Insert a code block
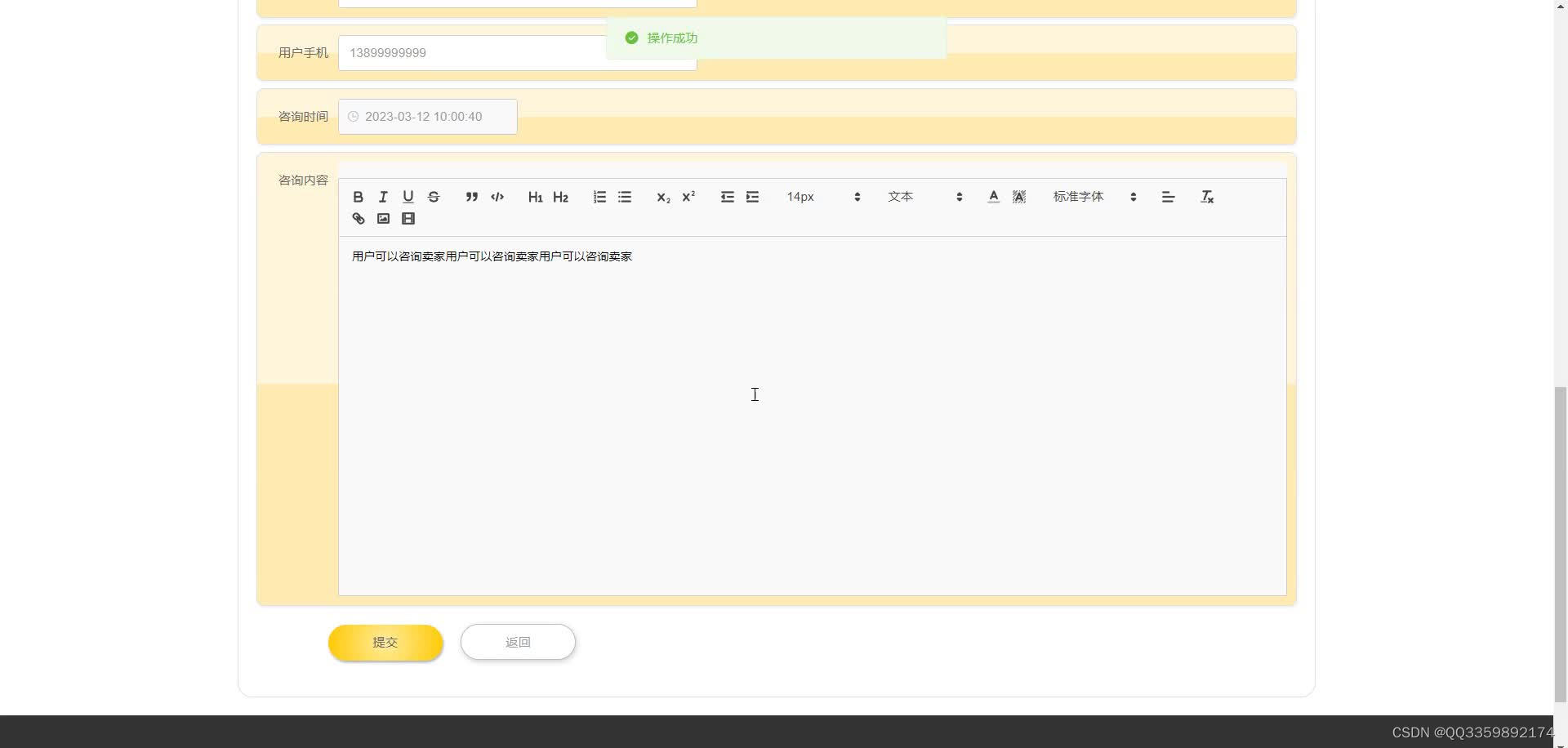The width and height of the screenshot is (1568, 748). (497, 197)
